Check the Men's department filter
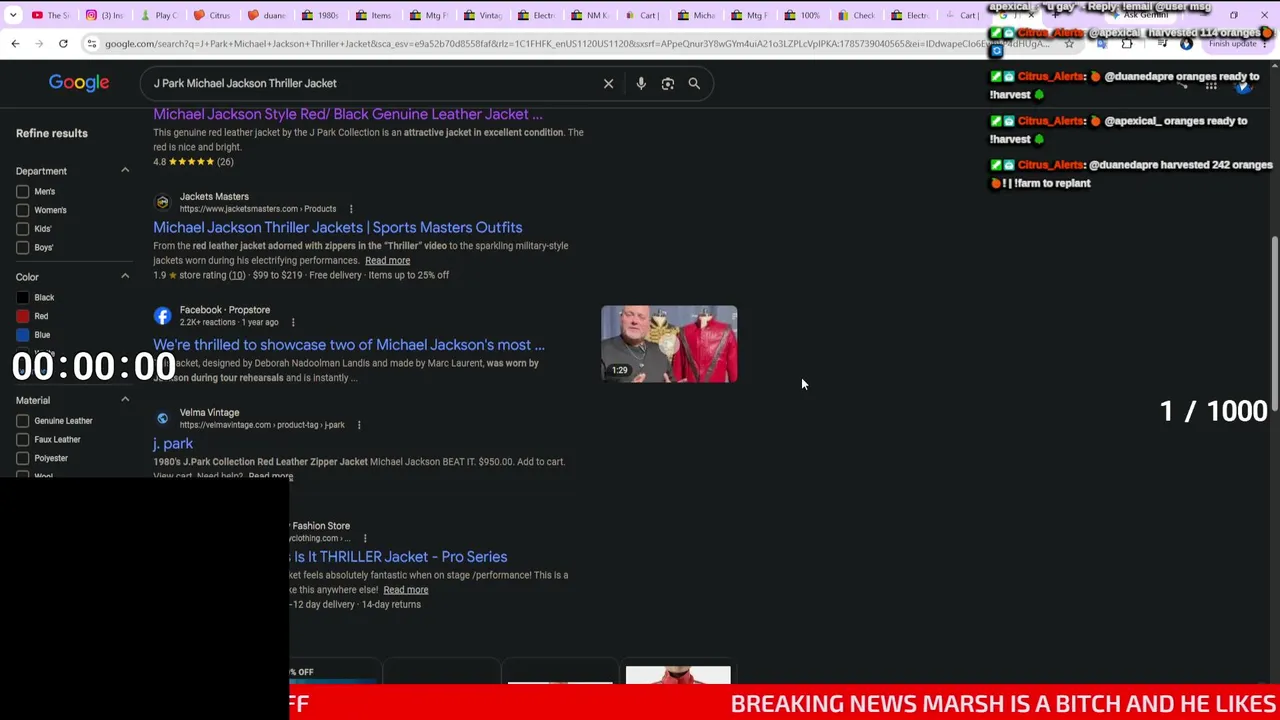1280x720 pixels. [23, 191]
